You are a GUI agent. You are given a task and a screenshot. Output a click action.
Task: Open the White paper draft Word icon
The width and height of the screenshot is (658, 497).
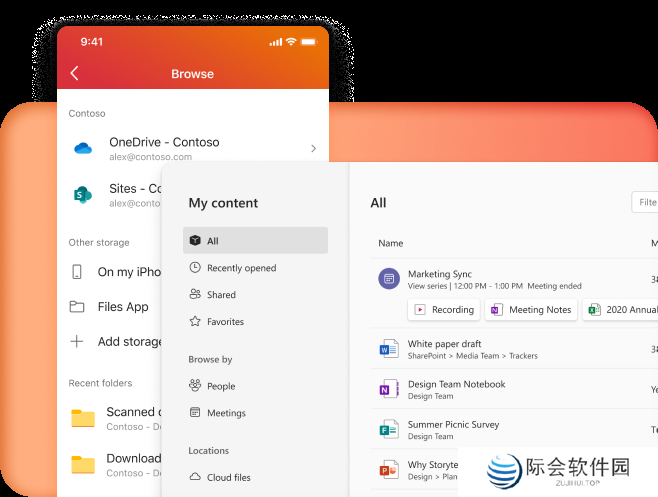pos(389,349)
